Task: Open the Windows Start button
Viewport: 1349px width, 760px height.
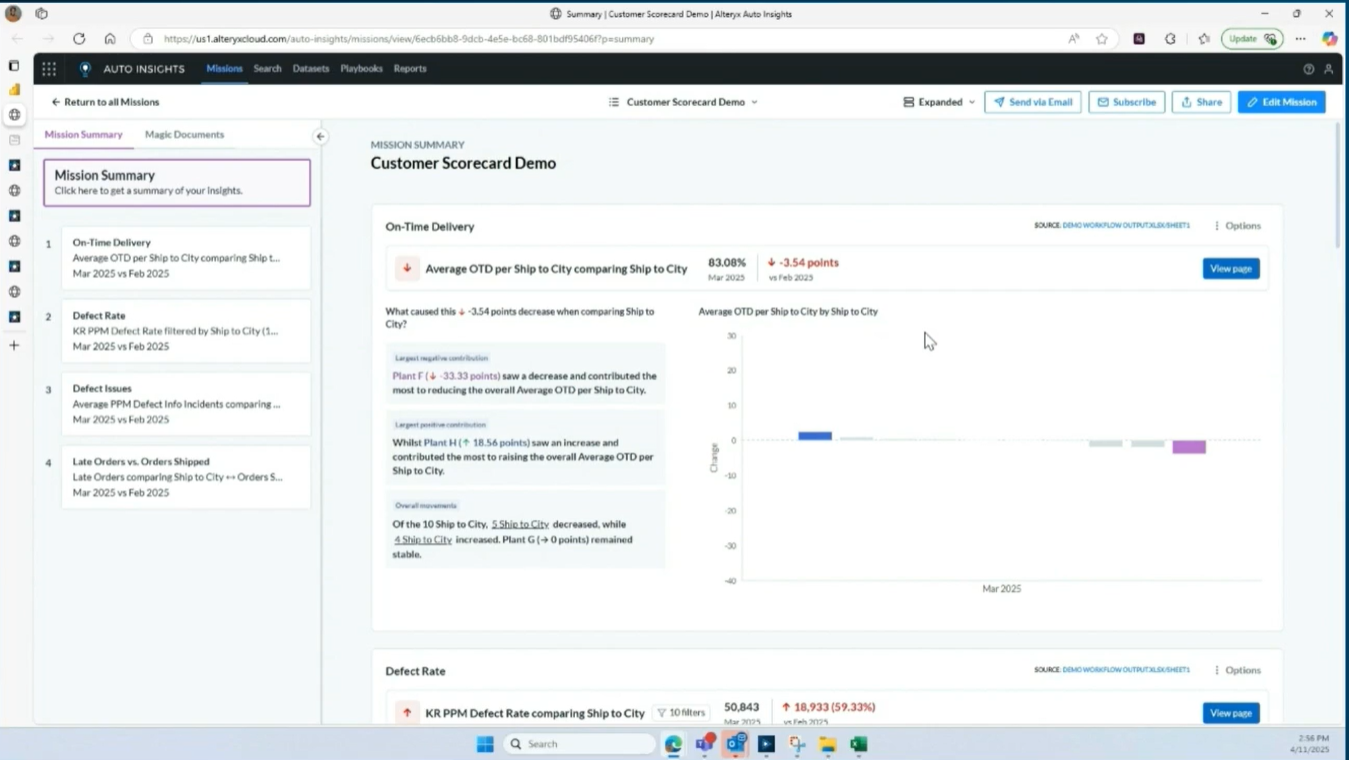Action: point(485,744)
